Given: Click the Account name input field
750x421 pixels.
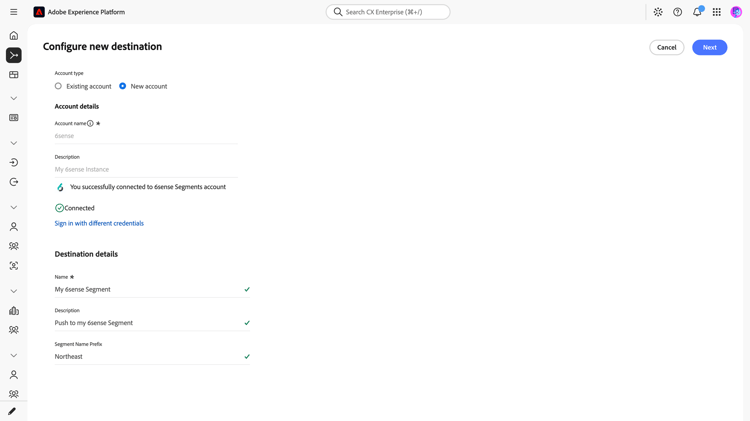Looking at the screenshot, I should click(x=146, y=136).
